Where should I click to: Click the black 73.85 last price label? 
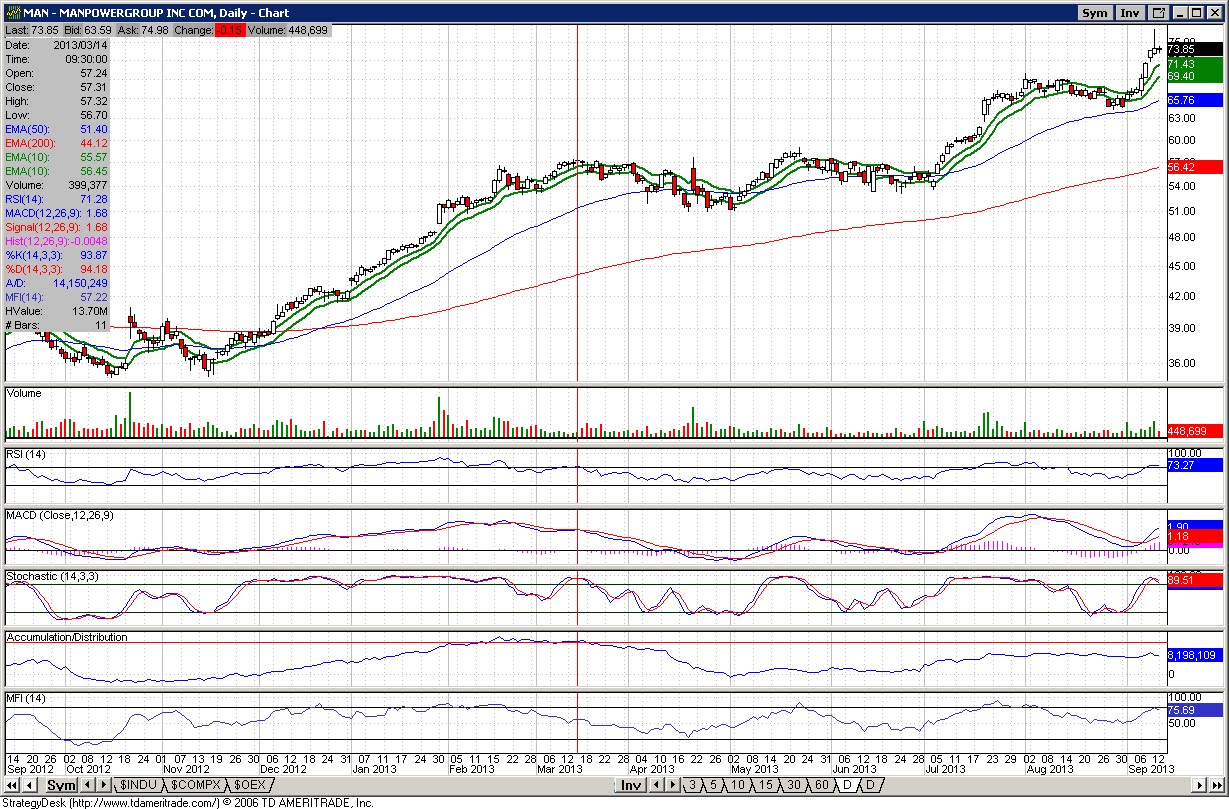point(1195,49)
